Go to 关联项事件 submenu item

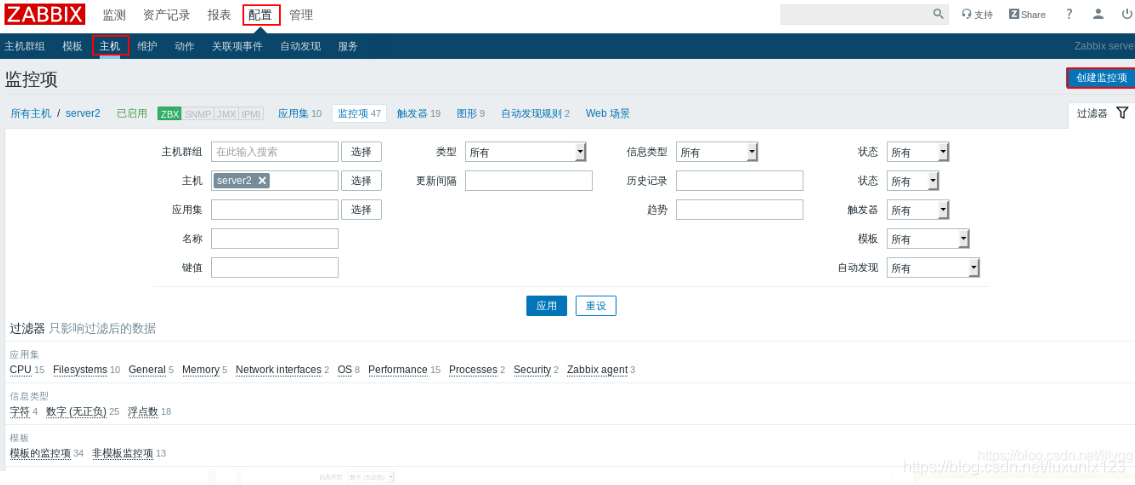[x=237, y=46]
